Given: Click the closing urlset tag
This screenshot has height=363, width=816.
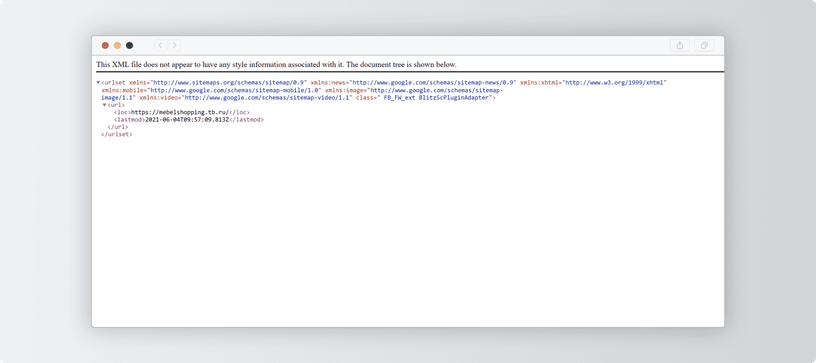Looking at the screenshot, I should point(117,134).
